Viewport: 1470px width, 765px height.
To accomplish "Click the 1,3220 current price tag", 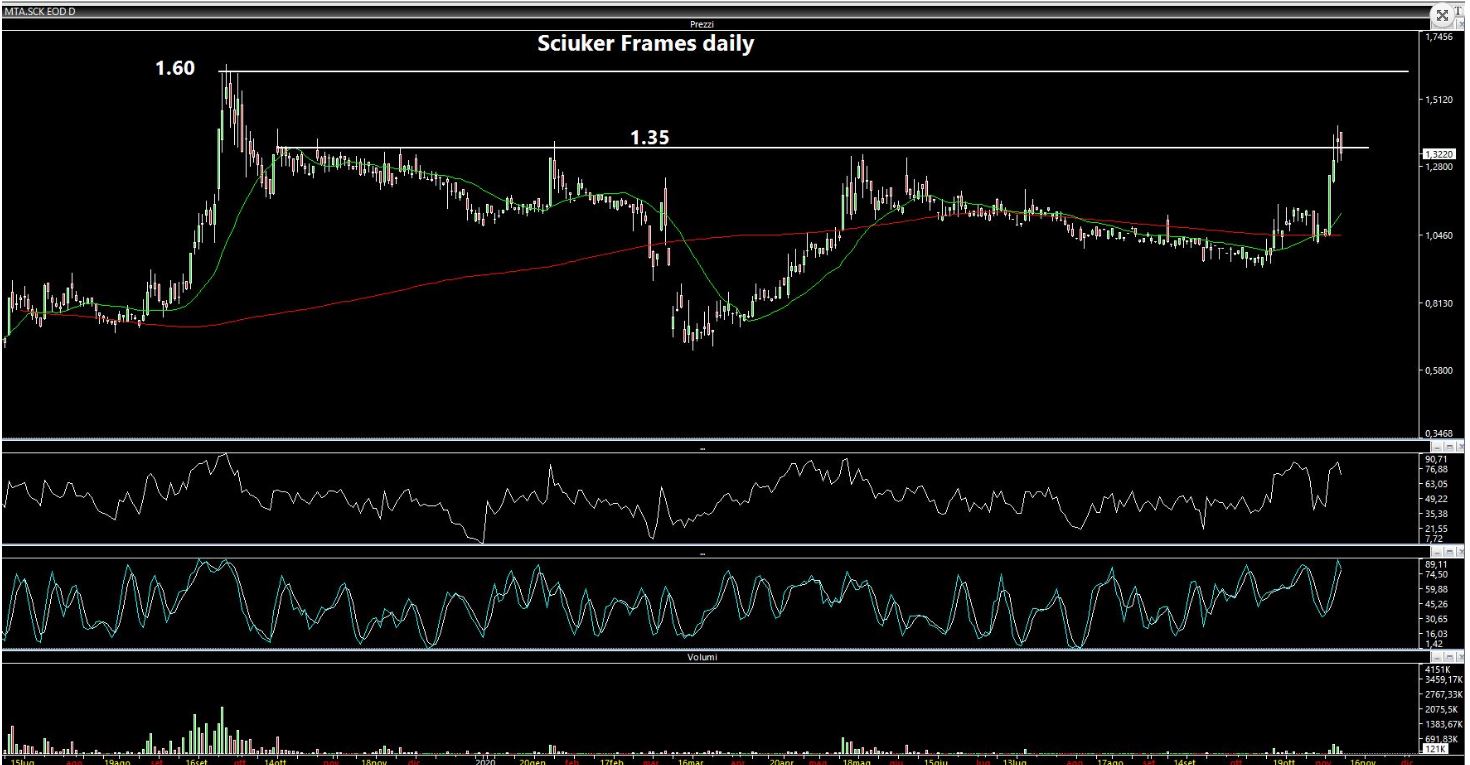I will tap(1440, 154).
